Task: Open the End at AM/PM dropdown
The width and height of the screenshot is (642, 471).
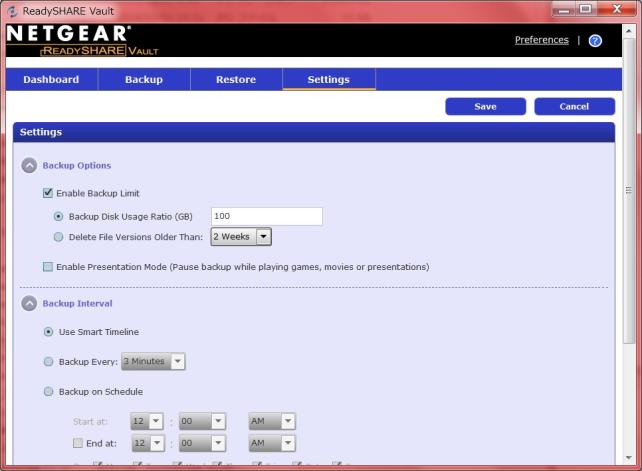Action: (x=272, y=443)
